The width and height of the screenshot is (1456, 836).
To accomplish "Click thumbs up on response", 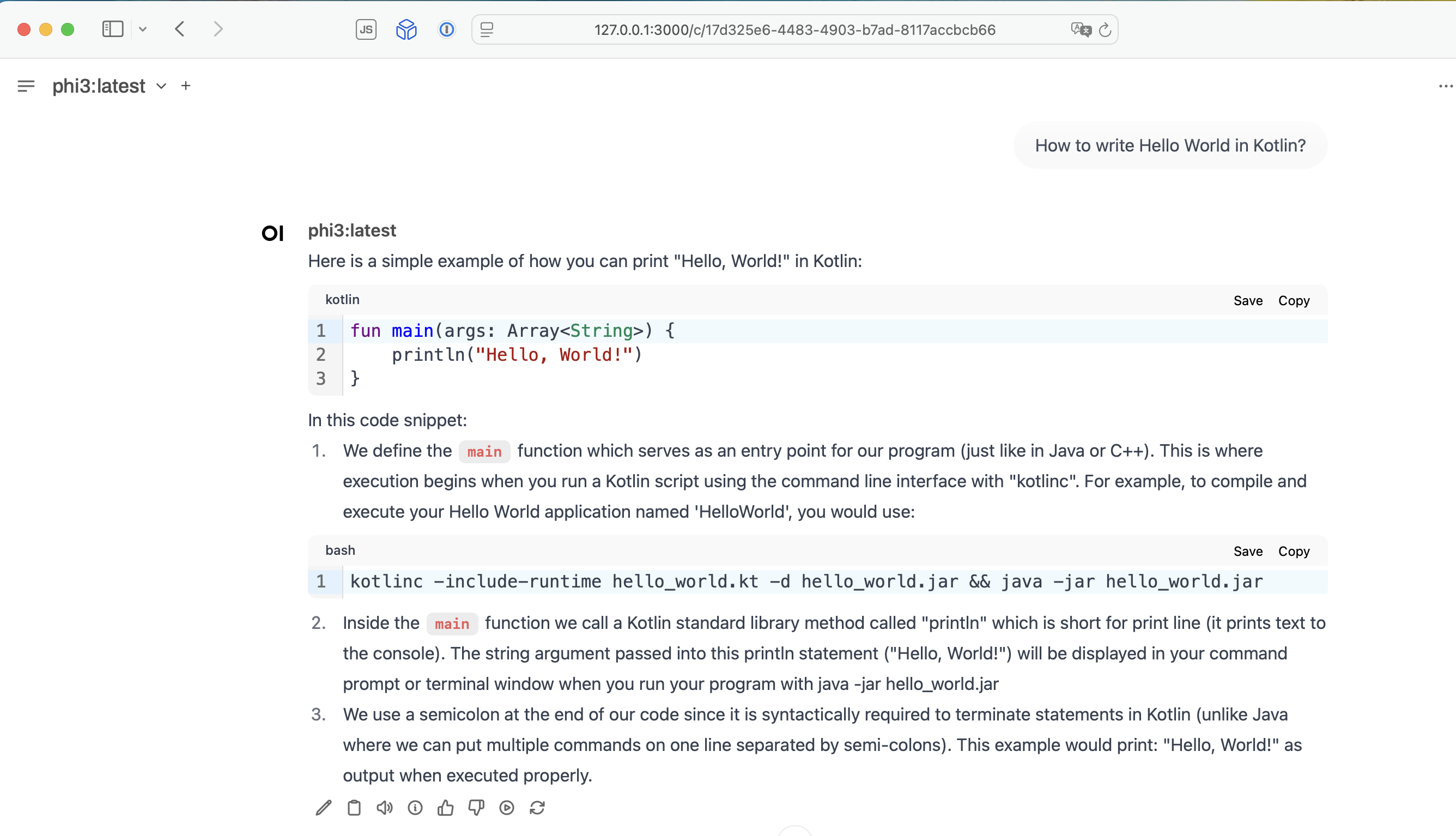I will 445,808.
